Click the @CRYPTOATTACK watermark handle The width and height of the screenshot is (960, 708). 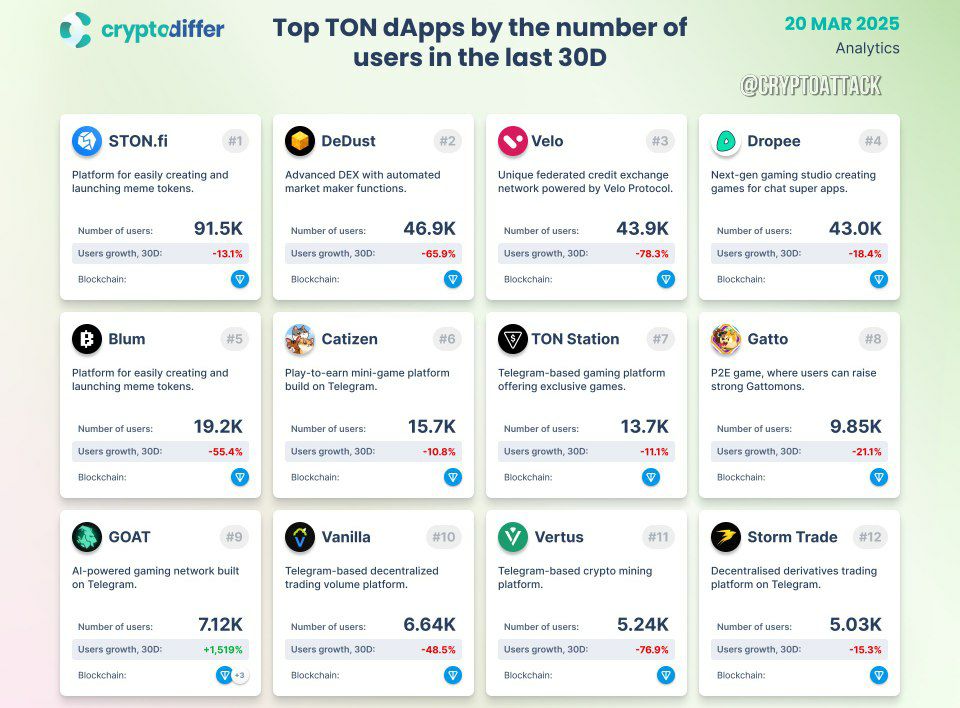pyautogui.click(x=811, y=85)
